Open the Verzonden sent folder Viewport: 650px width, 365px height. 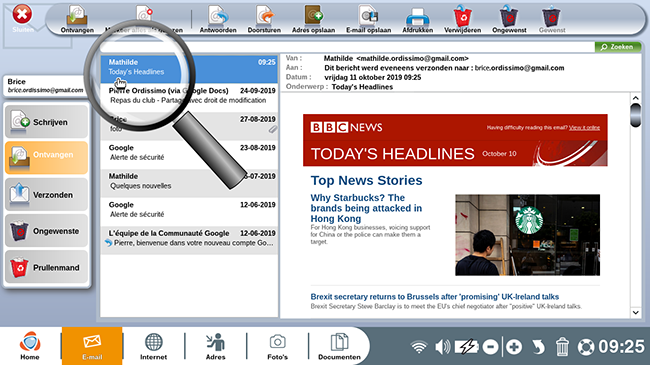click(x=46, y=195)
